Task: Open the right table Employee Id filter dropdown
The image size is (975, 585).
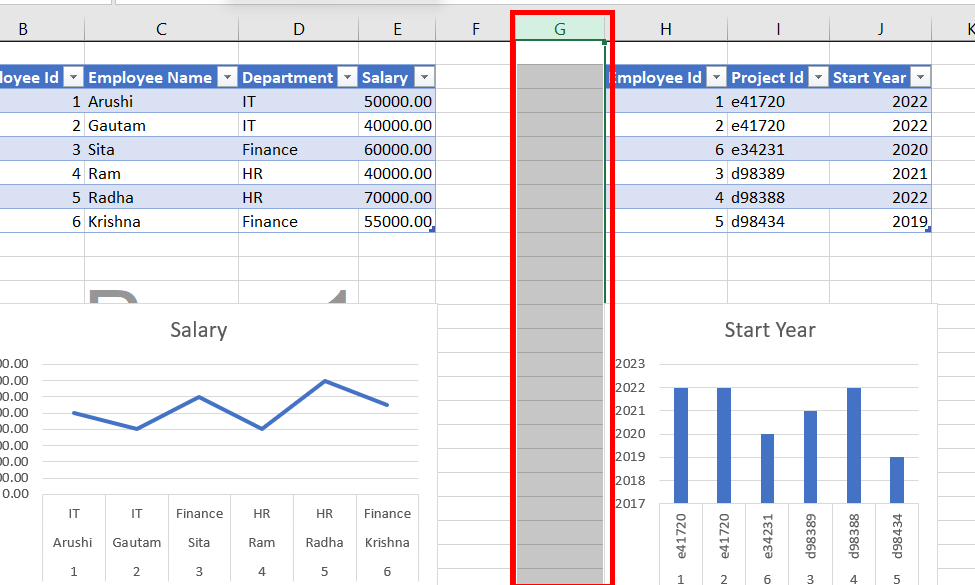Action: (x=716, y=77)
